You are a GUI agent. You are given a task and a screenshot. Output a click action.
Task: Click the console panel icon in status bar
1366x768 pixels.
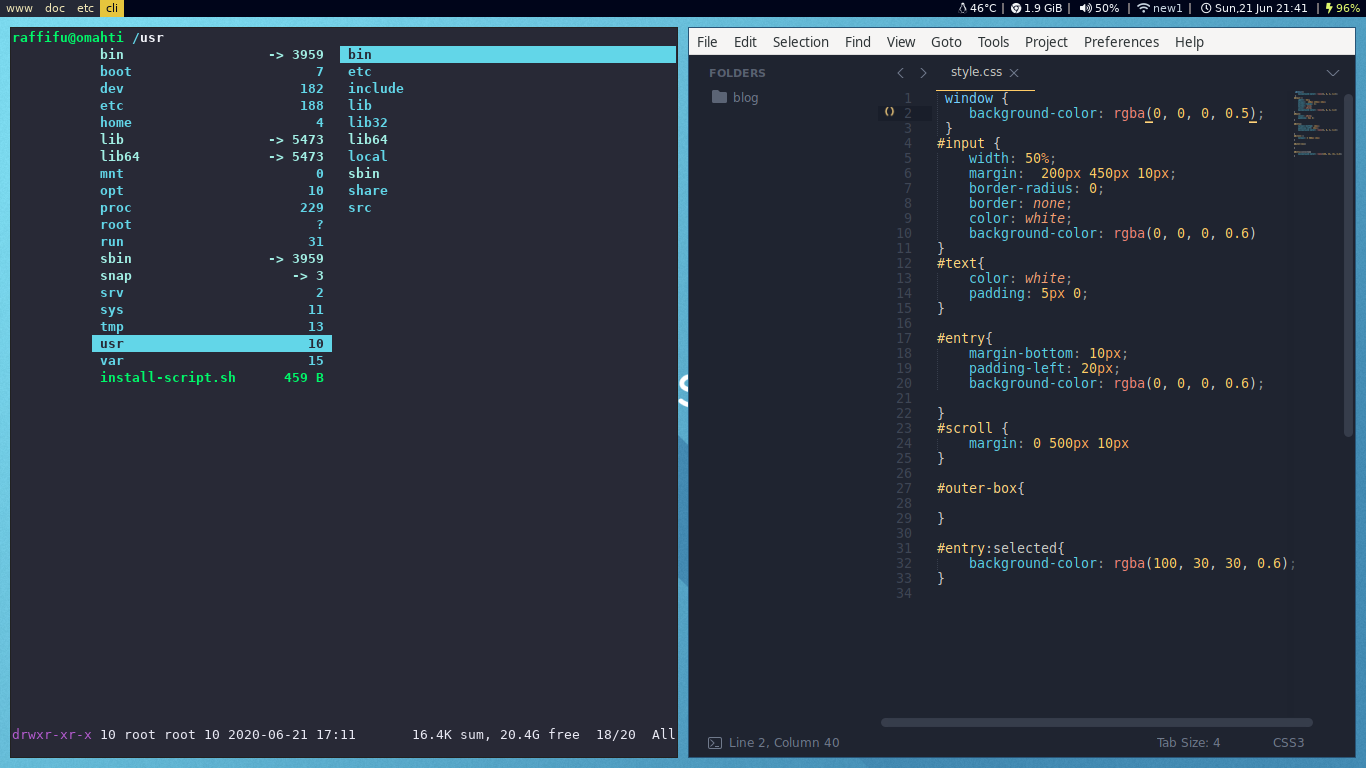click(x=715, y=743)
